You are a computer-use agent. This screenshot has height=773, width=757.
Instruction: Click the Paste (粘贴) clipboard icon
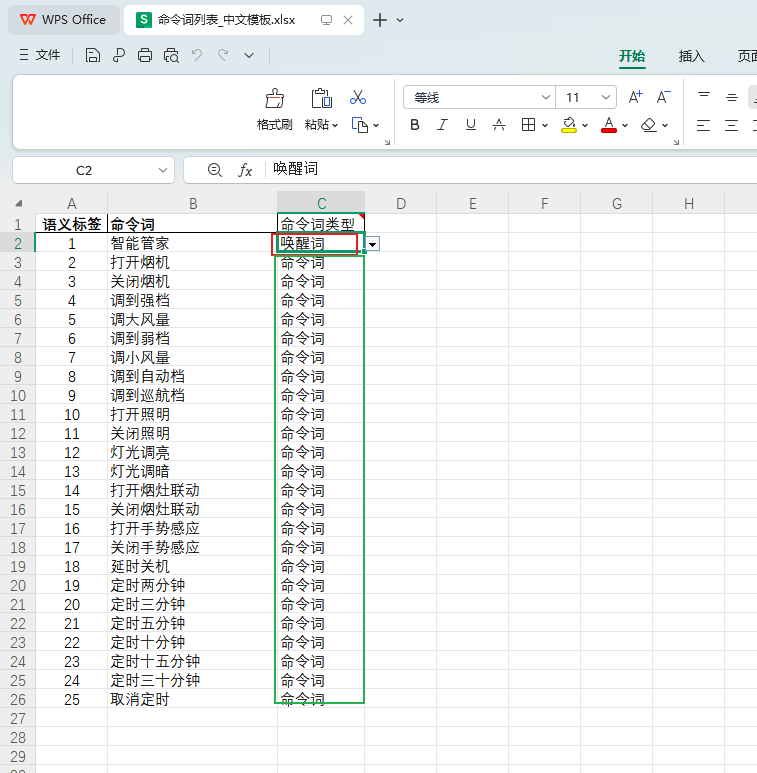[321, 98]
